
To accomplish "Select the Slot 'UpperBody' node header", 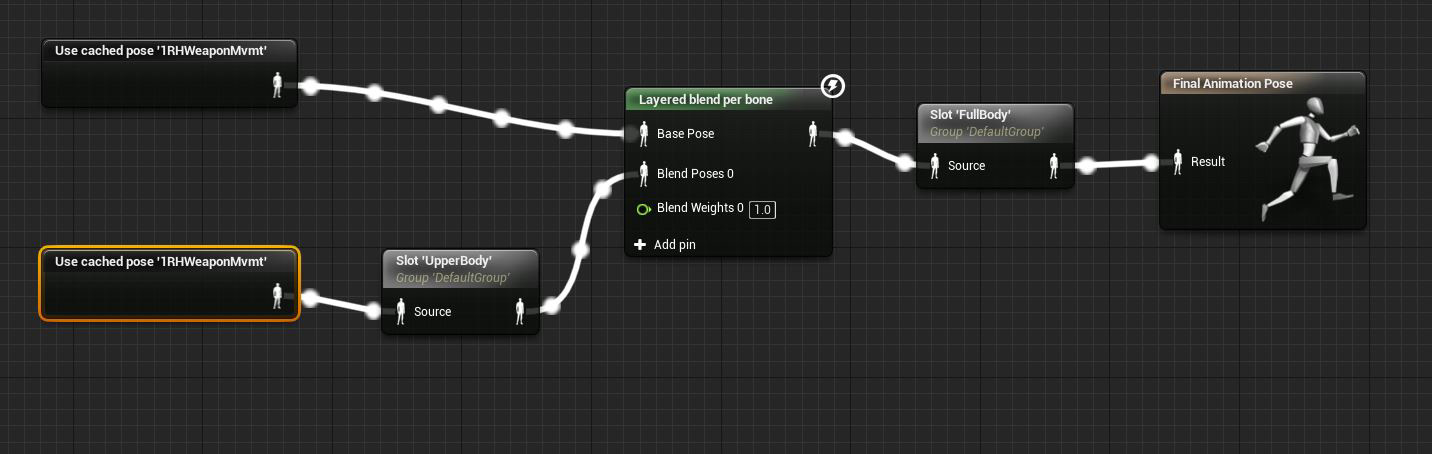I will [460, 268].
